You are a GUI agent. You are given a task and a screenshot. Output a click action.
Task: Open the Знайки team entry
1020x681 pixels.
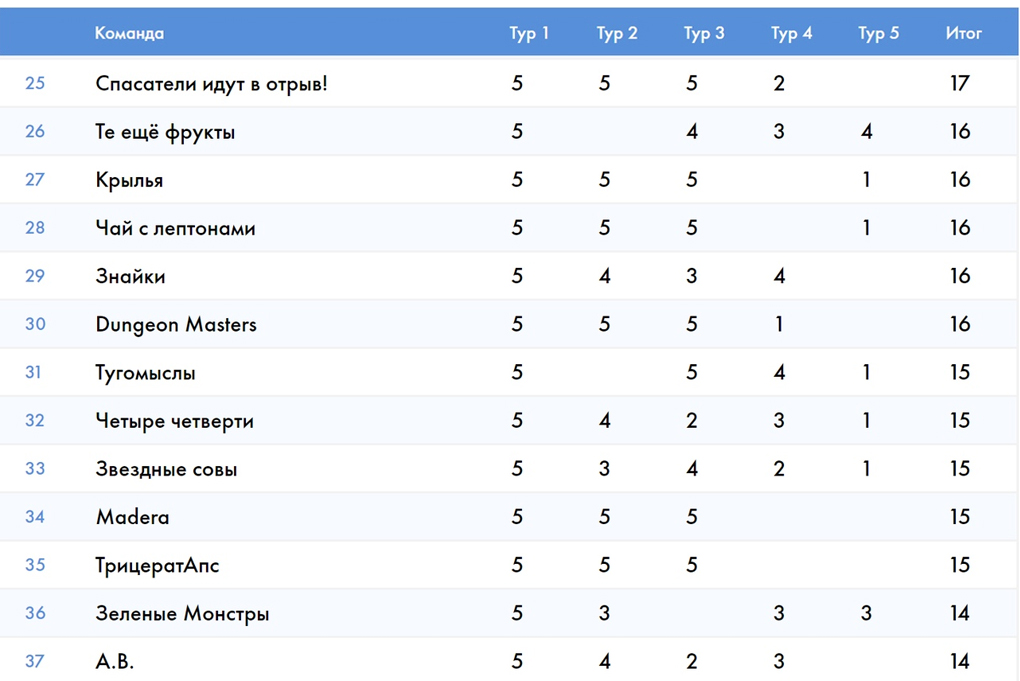130,276
